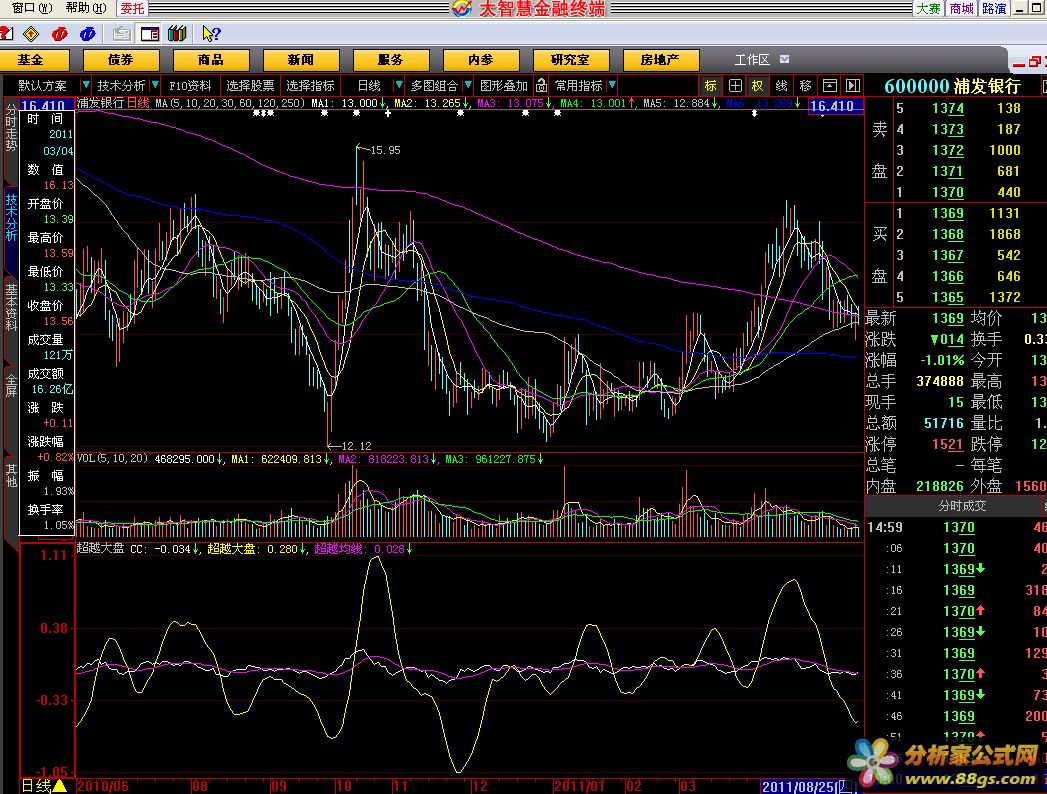The width and height of the screenshot is (1047, 794).
Task: Click the yellow diamond up-arrow toolbar icon
Action: pyautogui.click(x=31, y=33)
